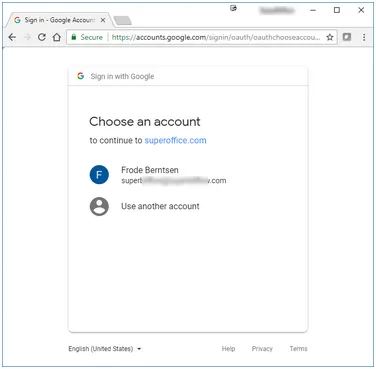
Task: Click the grey person avatar icon
Action: (99, 206)
